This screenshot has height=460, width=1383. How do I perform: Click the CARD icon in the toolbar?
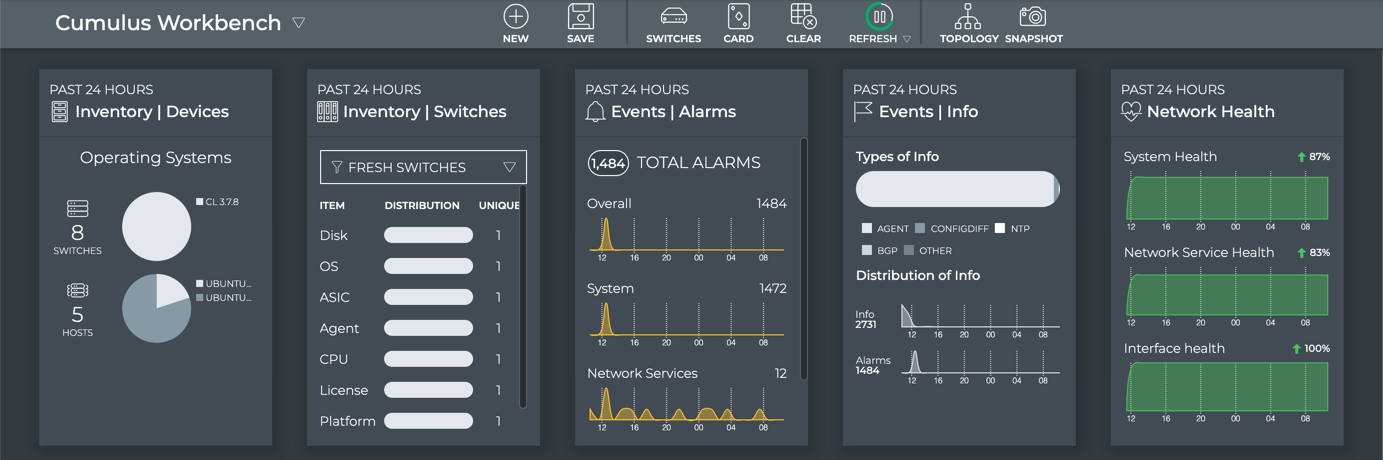pyautogui.click(x=738, y=17)
